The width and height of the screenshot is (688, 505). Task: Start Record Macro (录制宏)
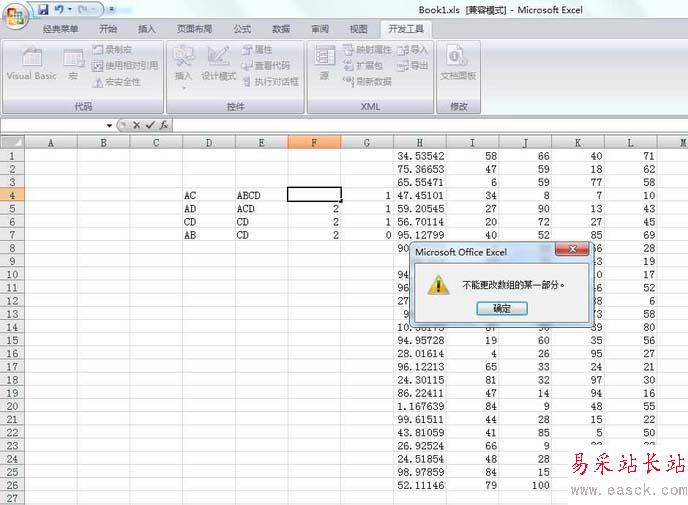[113, 50]
